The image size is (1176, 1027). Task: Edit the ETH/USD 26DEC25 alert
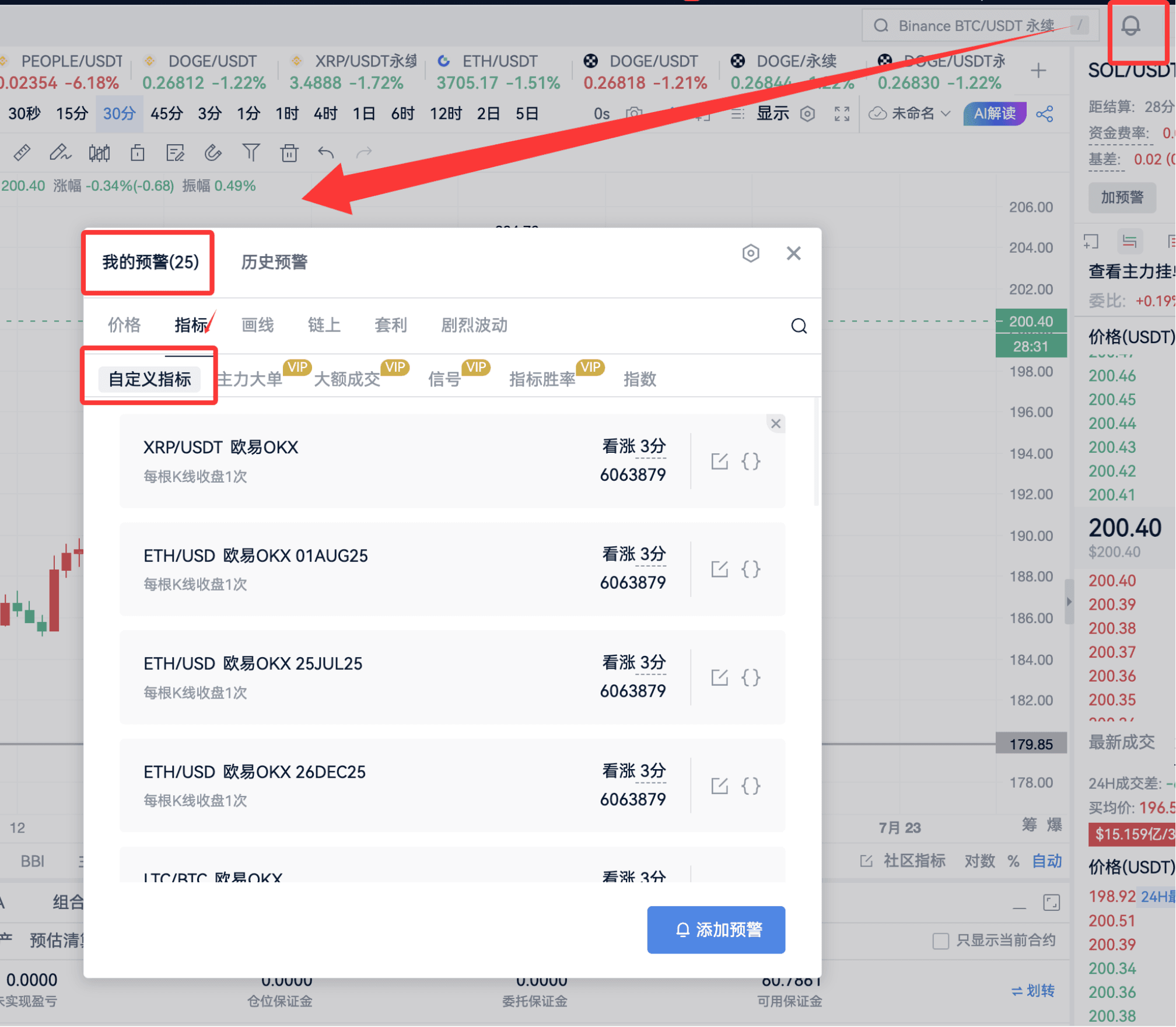(719, 786)
